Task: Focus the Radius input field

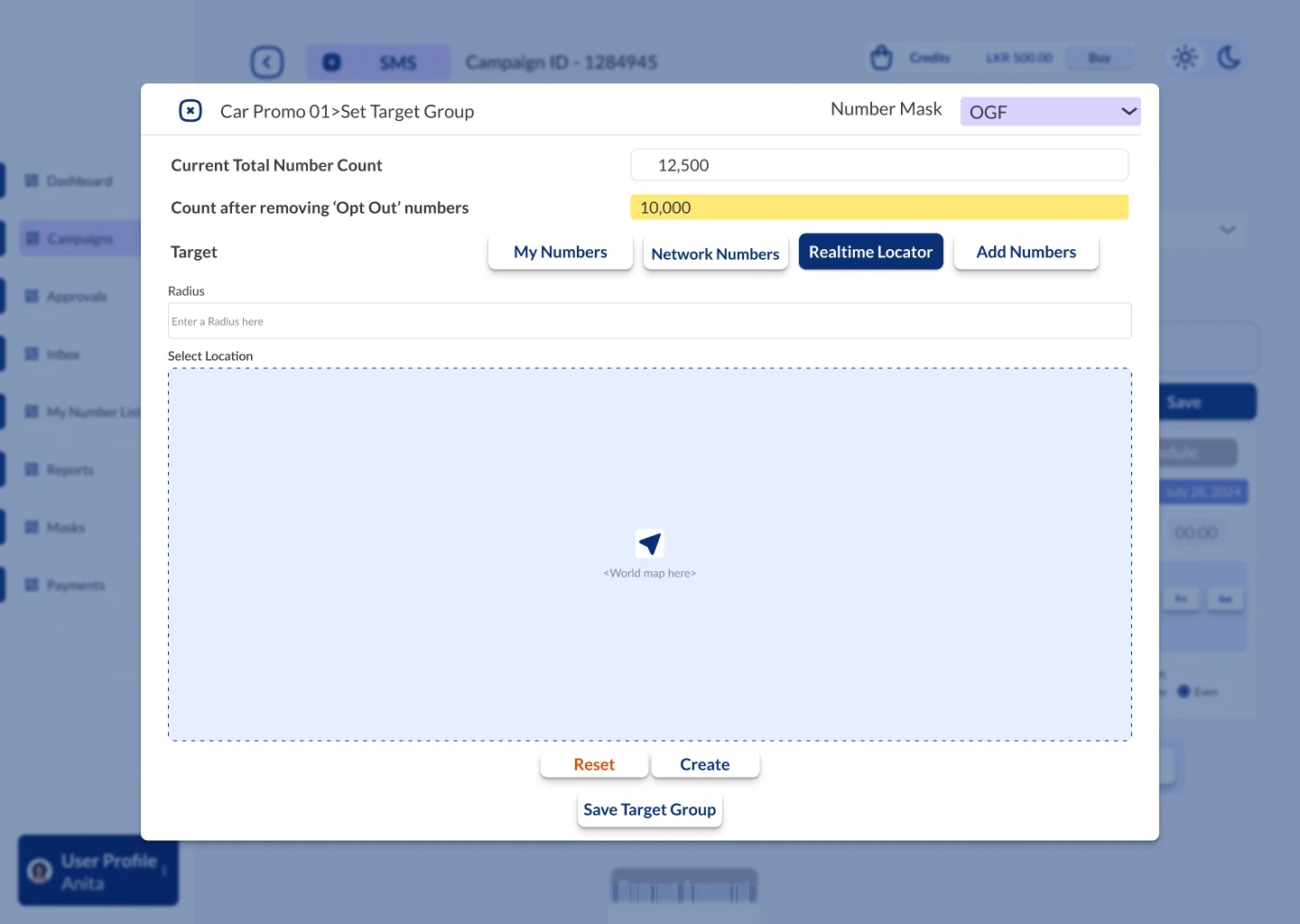Action: 650,321
